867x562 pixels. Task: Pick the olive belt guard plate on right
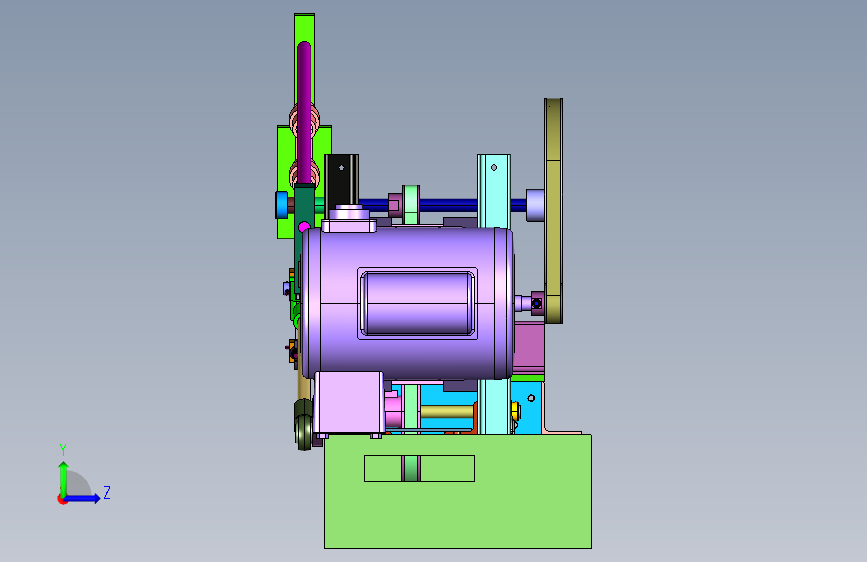553,210
